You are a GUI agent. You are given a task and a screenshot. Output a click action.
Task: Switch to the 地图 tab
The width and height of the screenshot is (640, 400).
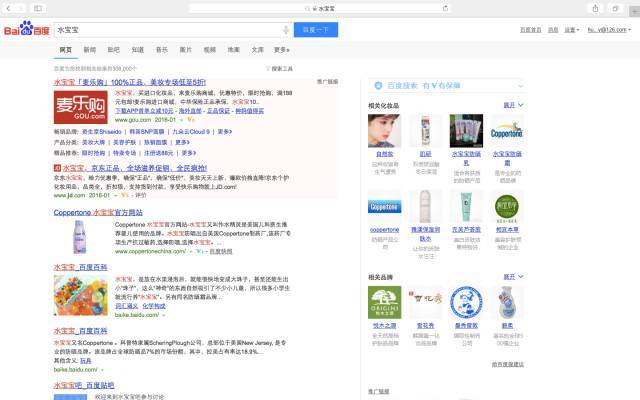(233, 50)
